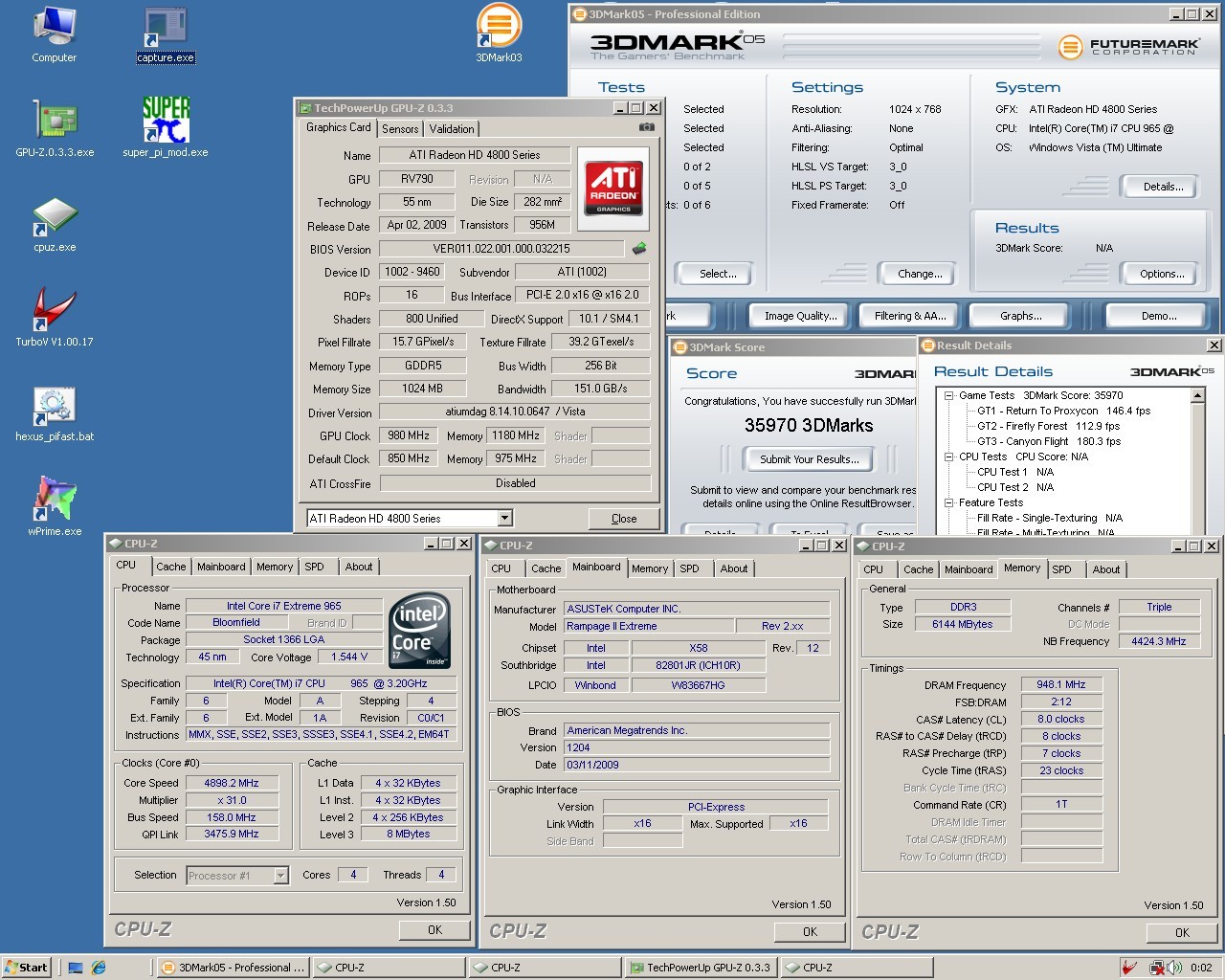Click the volume speaker tray icon
The image size is (1225, 980).
pyautogui.click(x=1174, y=968)
